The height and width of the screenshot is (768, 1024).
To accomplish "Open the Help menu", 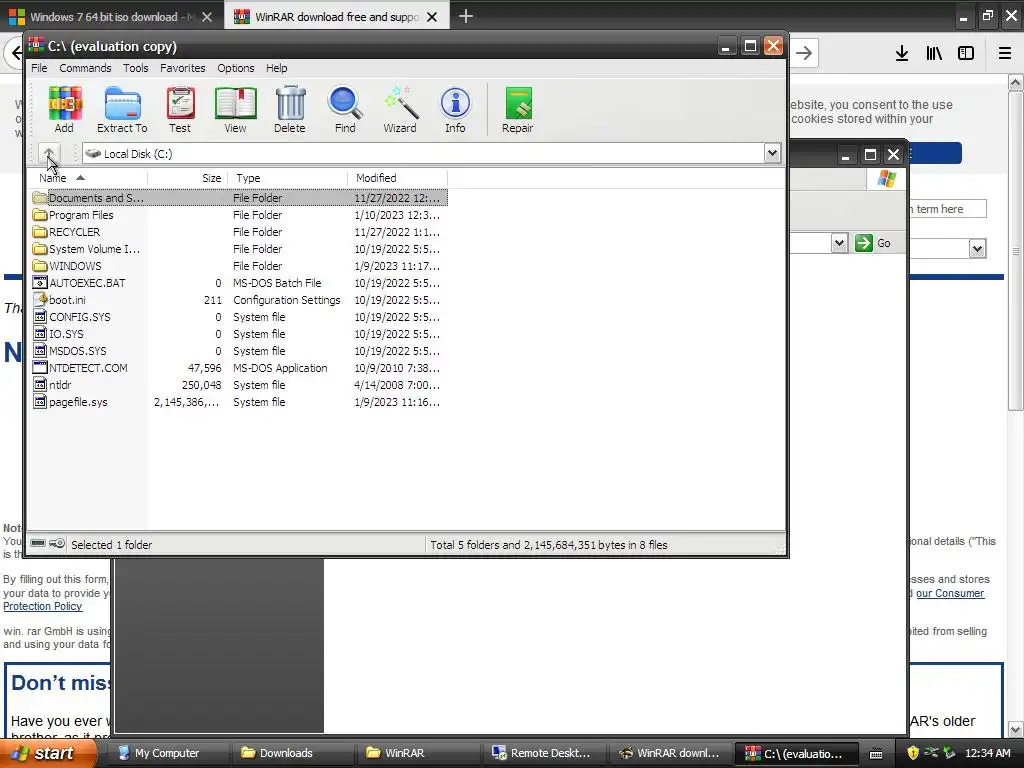I will pos(276,68).
